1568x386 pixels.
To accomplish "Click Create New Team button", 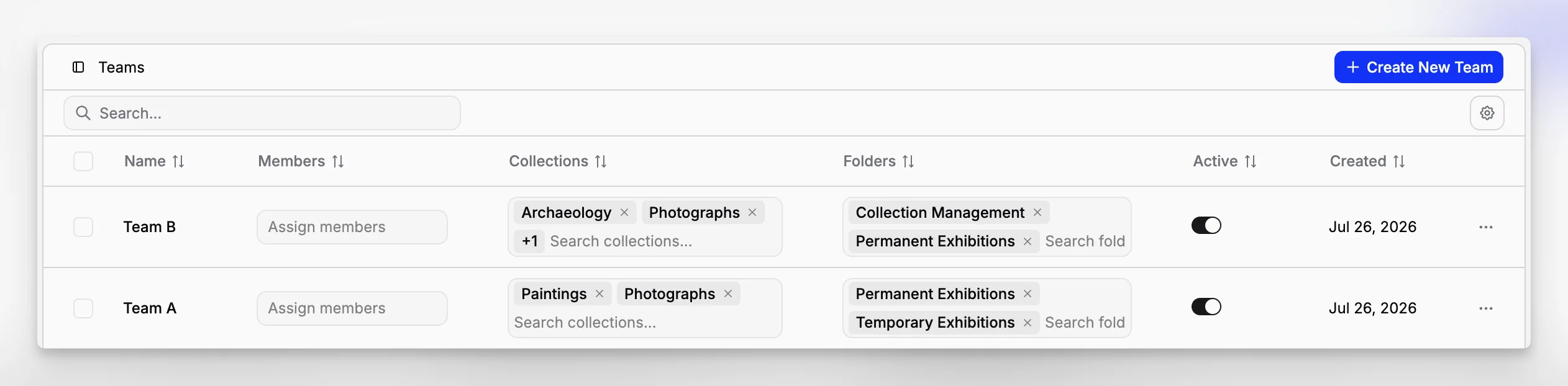I will [x=1419, y=67].
